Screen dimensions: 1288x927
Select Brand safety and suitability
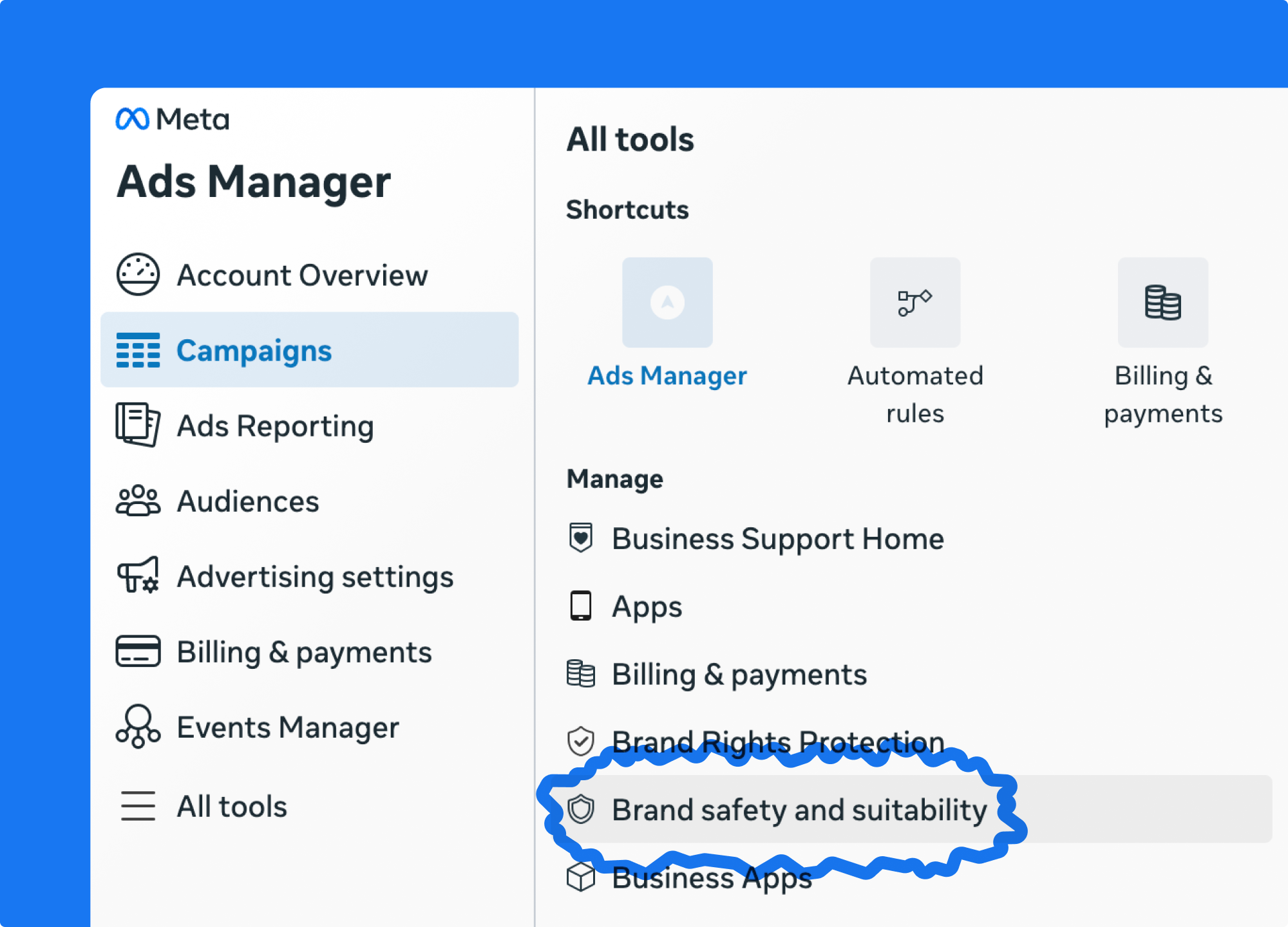tap(799, 810)
